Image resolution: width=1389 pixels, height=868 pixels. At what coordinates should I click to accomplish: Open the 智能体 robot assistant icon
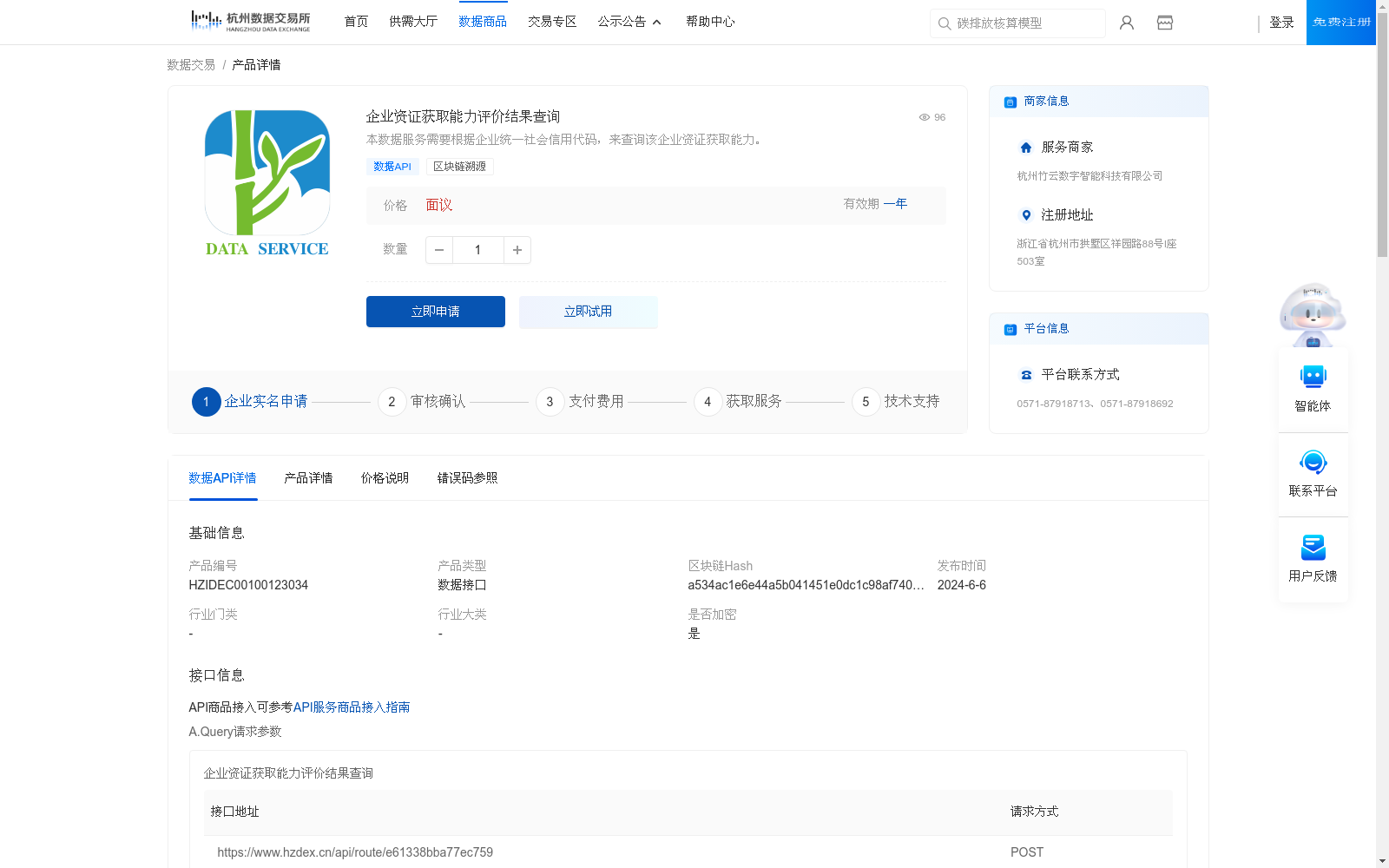point(1313,377)
